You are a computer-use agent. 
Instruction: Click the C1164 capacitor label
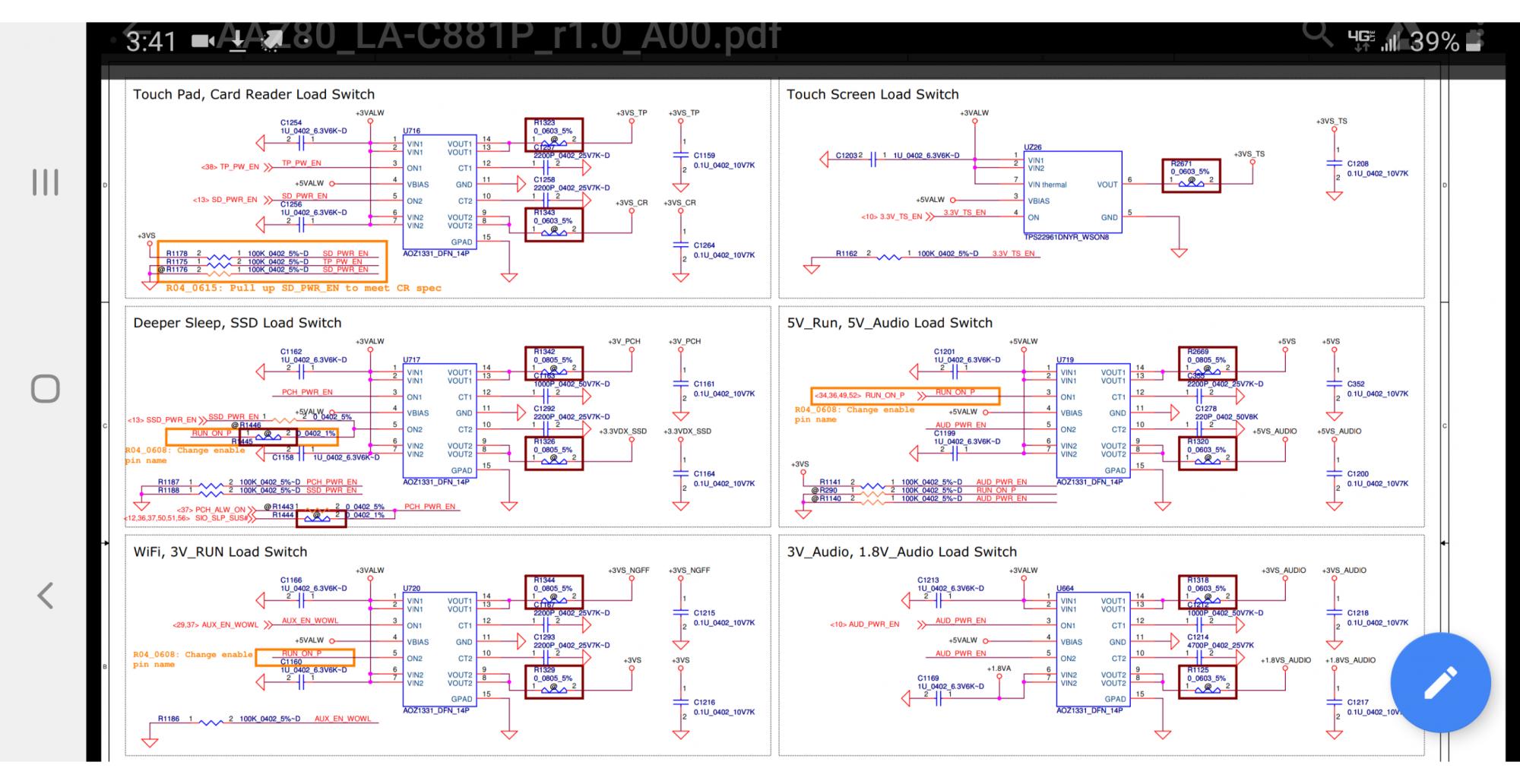(705, 474)
